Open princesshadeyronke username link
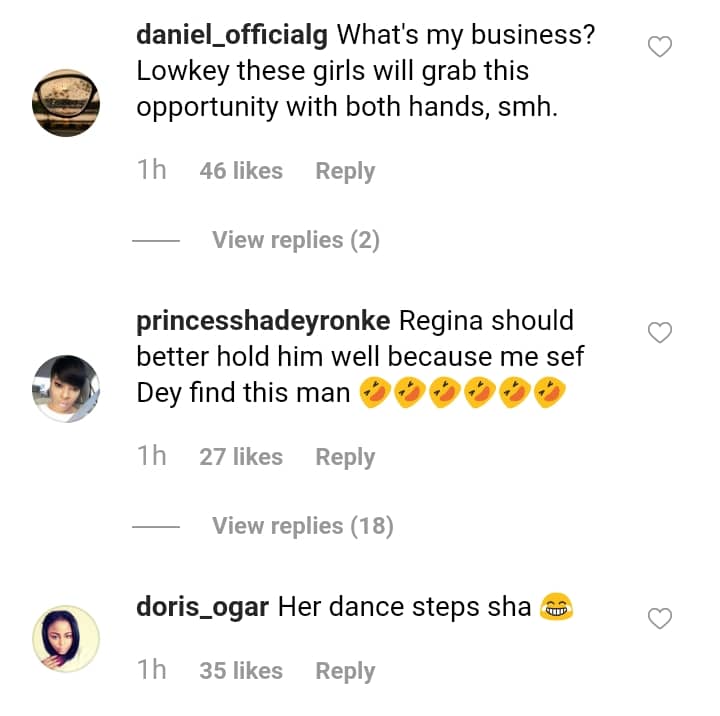Image resolution: width=720 pixels, height=716 pixels. point(264,321)
